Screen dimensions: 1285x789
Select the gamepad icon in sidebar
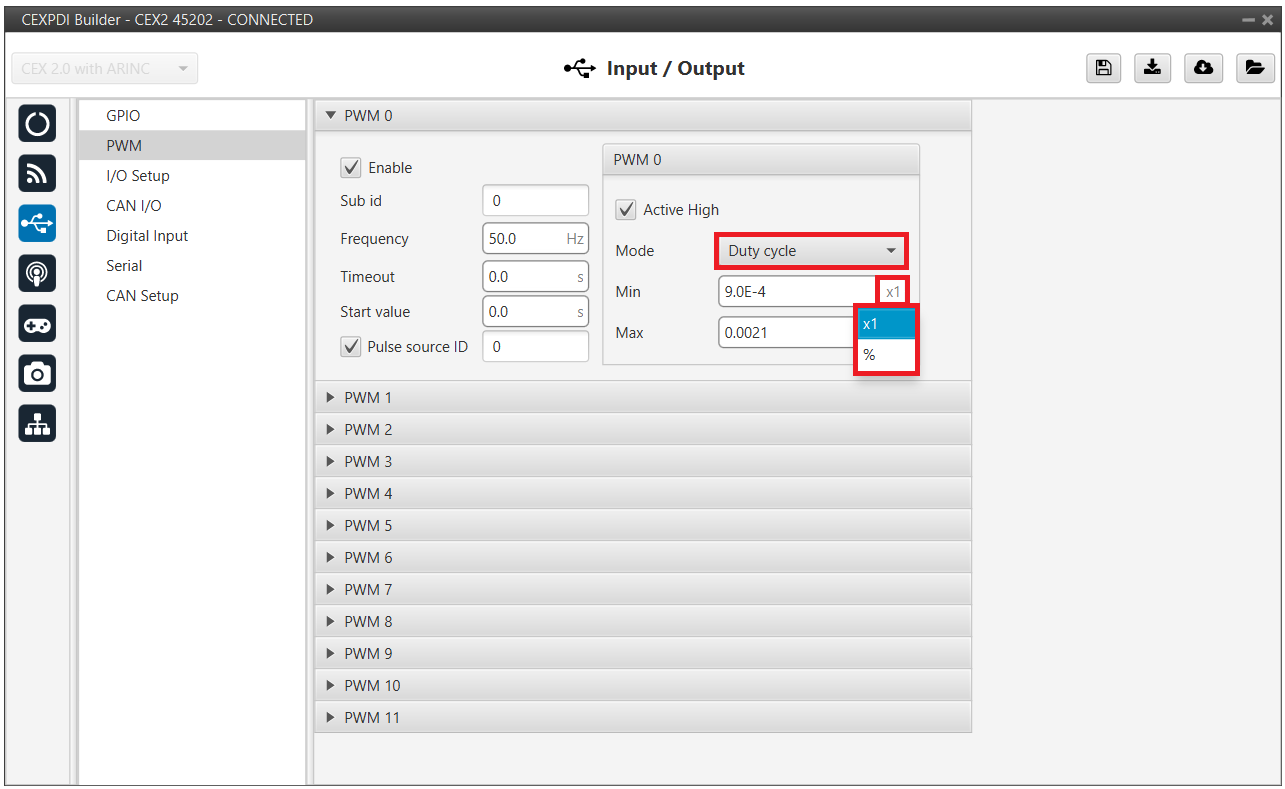click(37, 324)
